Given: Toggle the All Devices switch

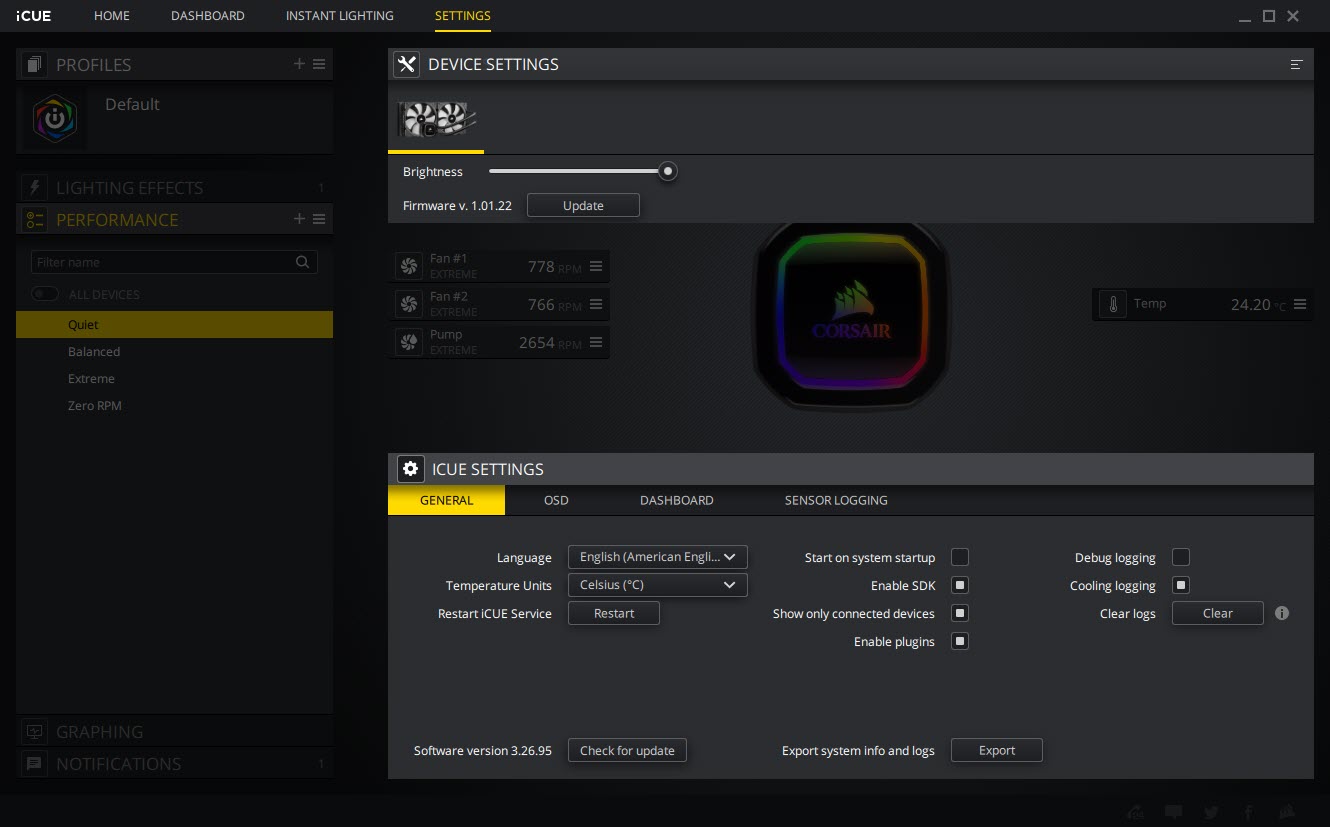Looking at the screenshot, I should (x=45, y=294).
